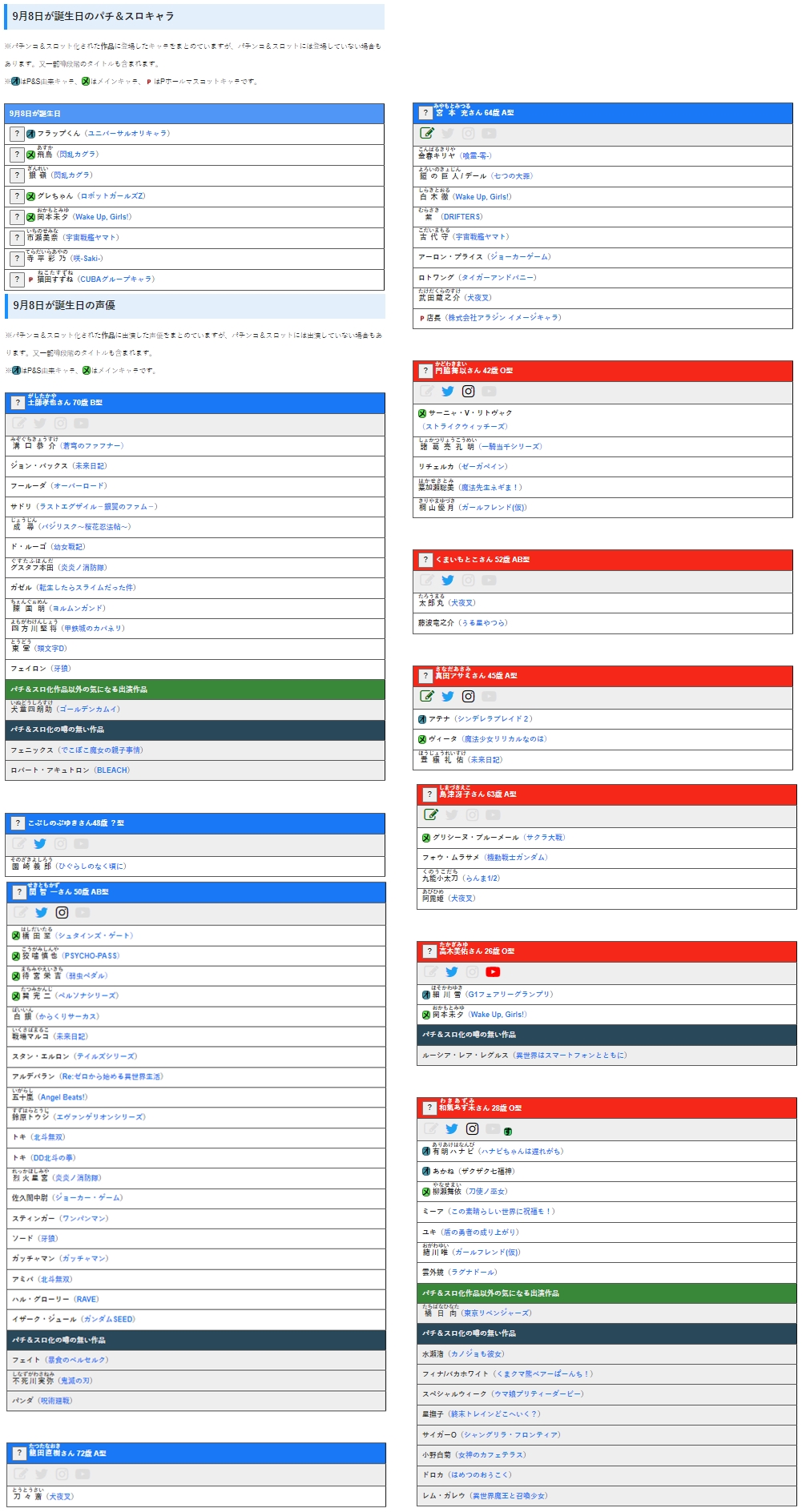Screen dimensions: 802x1512
Task: Open the DRIFTERS link
Action: [x=462, y=217]
